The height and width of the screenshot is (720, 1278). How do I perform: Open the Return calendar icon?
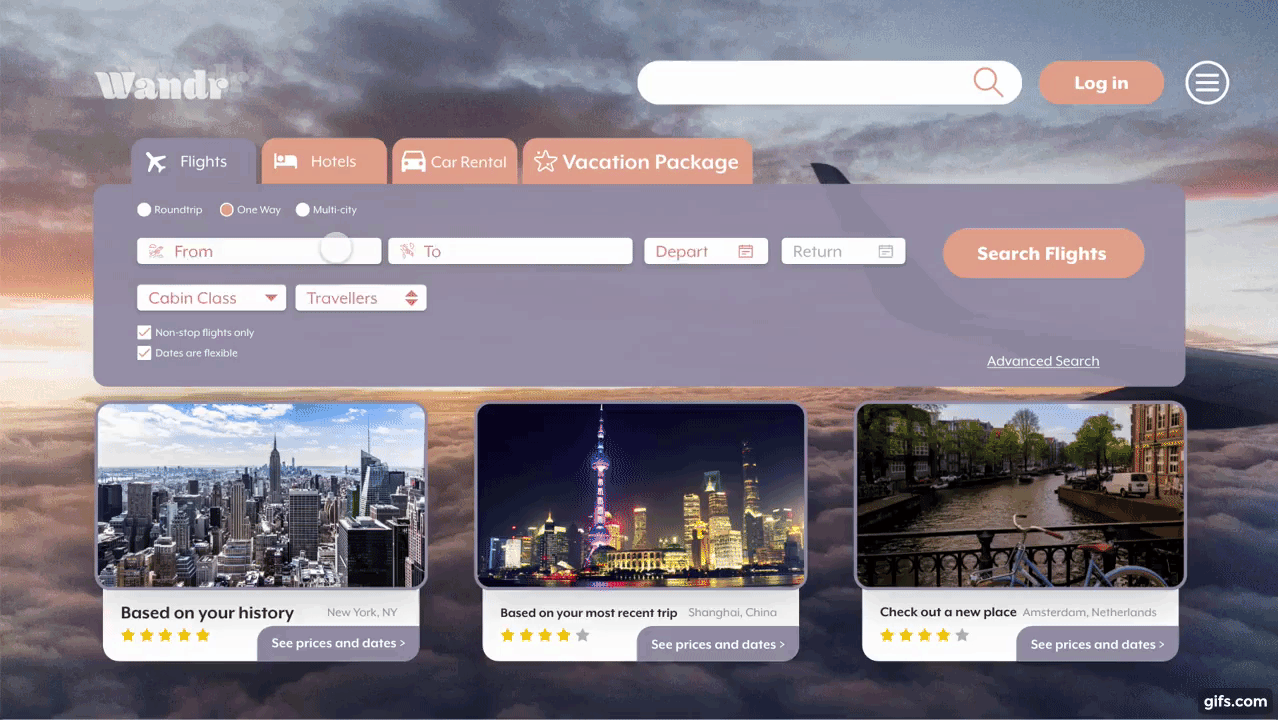pyautogui.click(x=885, y=251)
